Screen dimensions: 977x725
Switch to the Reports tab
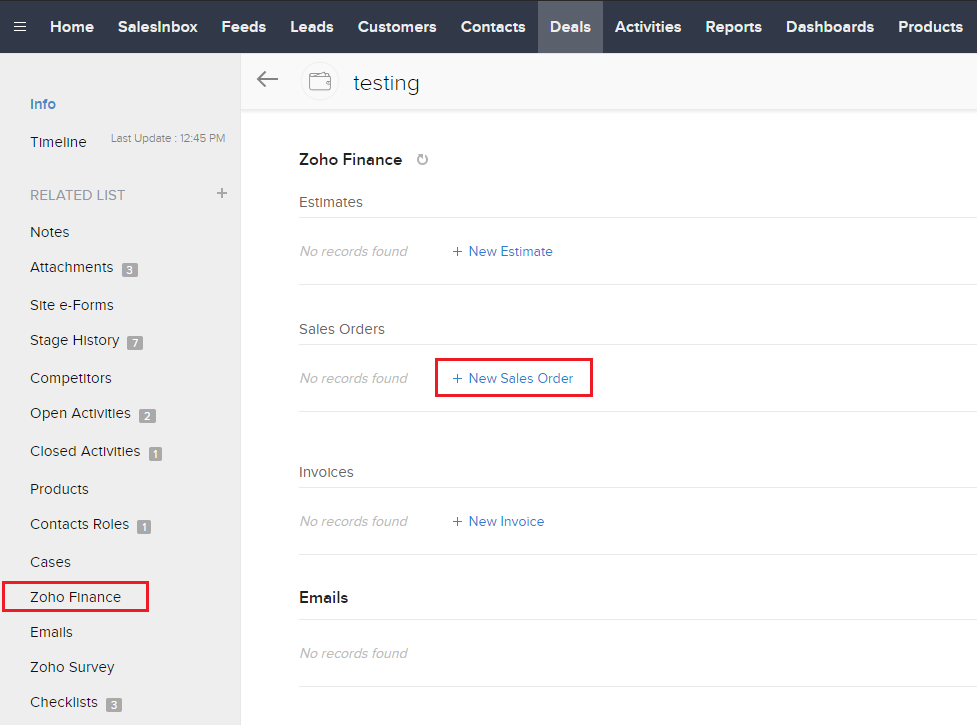click(733, 27)
